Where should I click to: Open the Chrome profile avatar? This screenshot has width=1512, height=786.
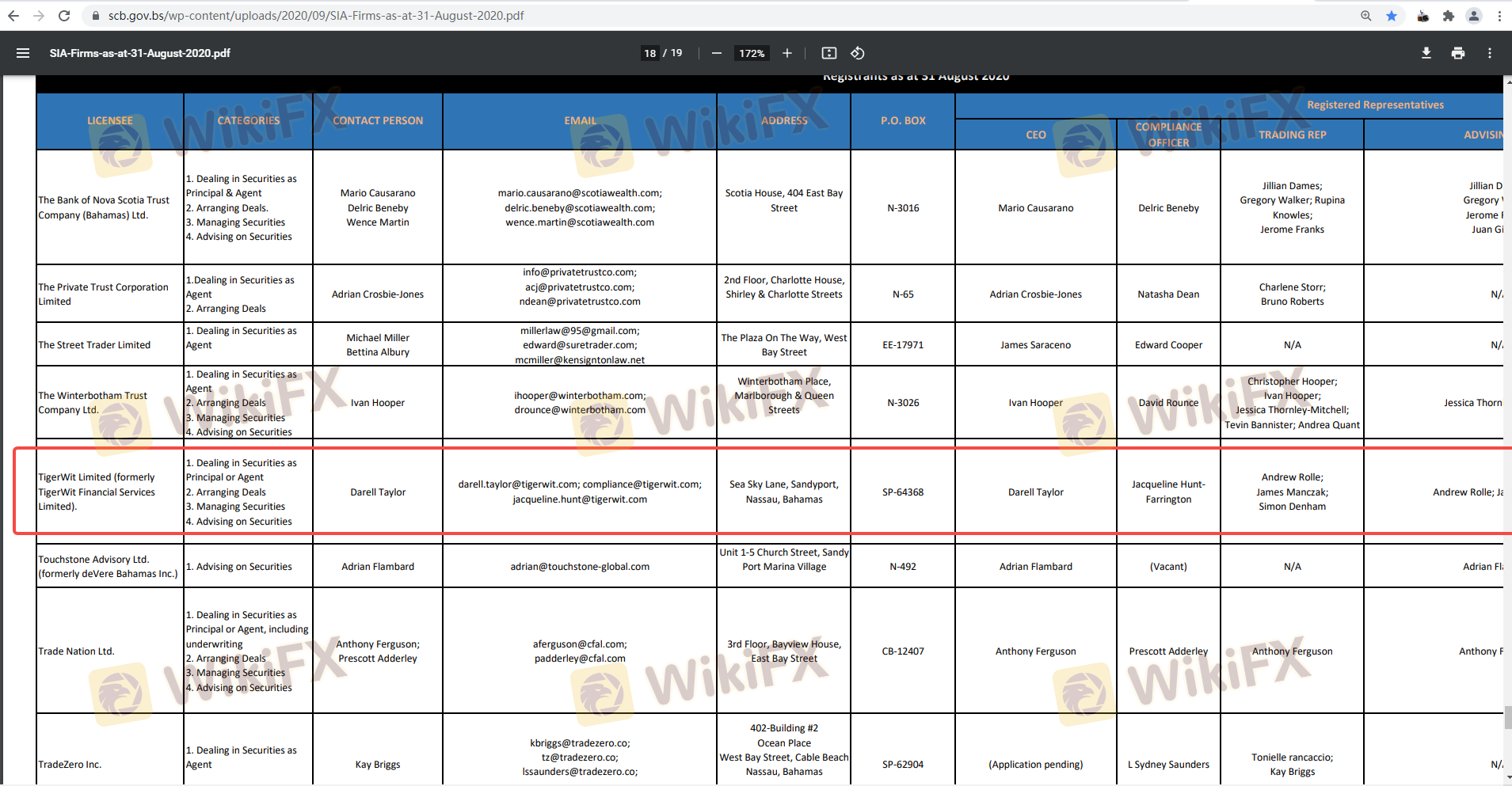pos(1474,16)
